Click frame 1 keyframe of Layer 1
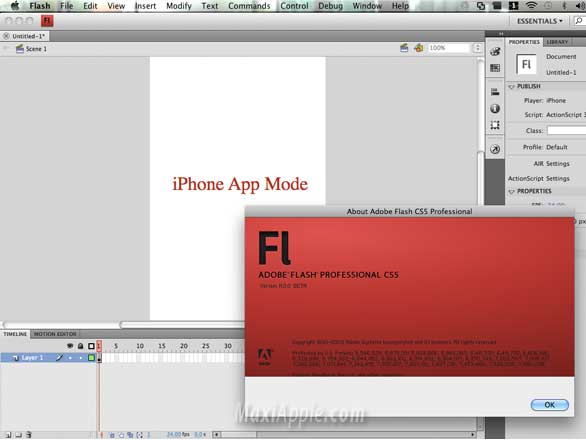The width and height of the screenshot is (586, 440). [x=99, y=358]
